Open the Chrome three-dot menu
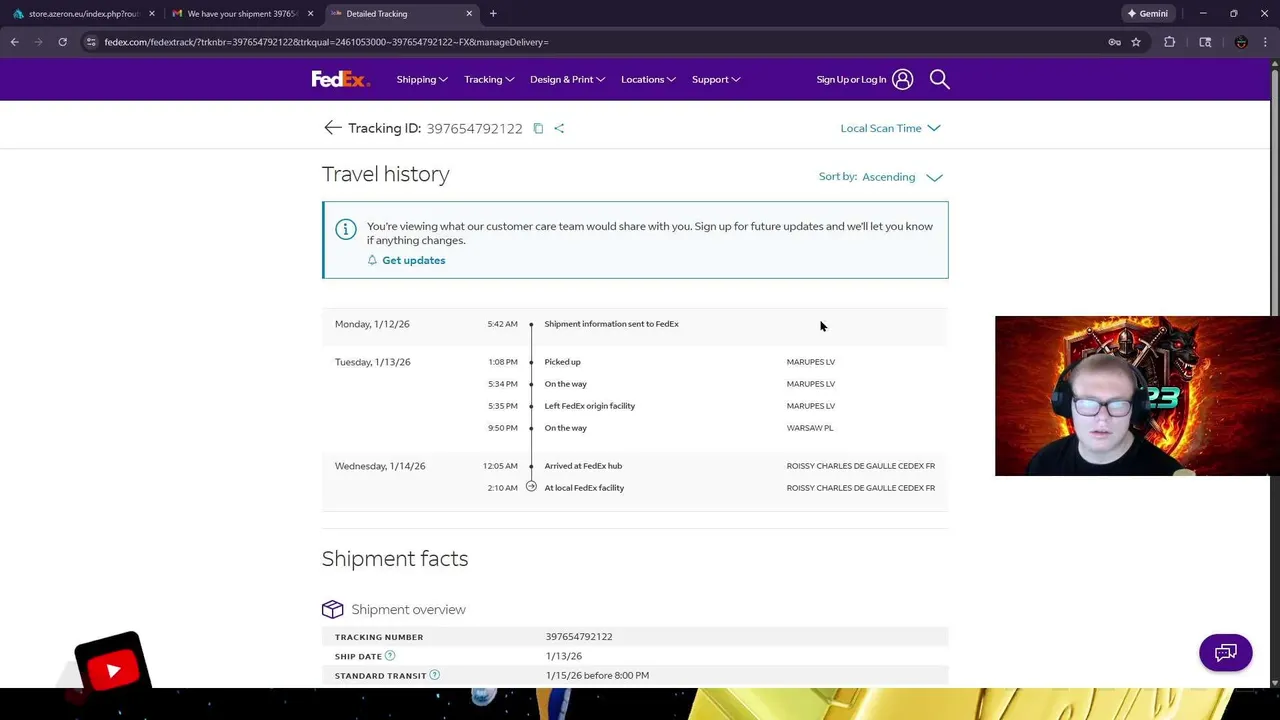The image size is (1280, 720). pos(1266,42)
